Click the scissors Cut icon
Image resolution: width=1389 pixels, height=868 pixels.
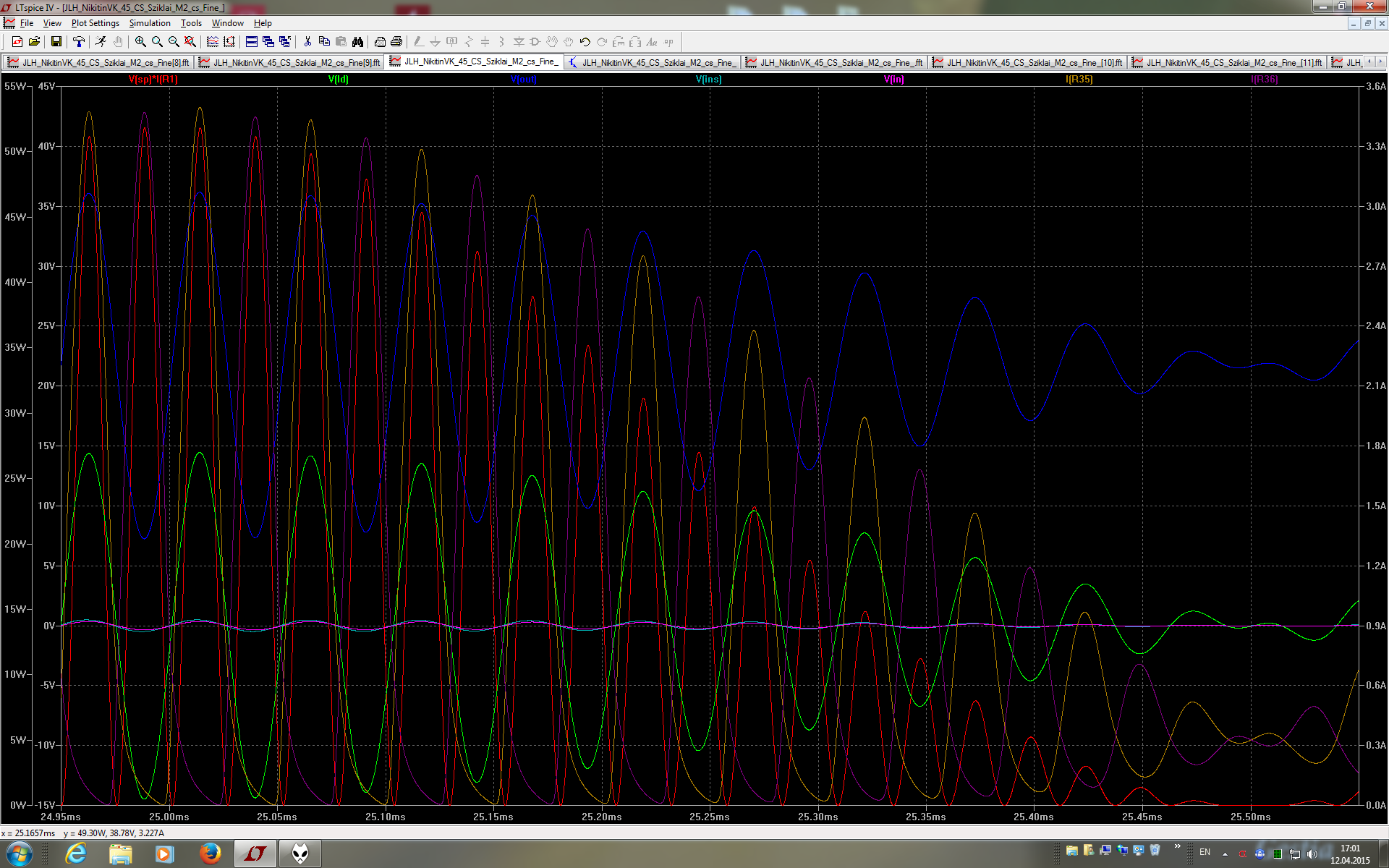coord(307,42)
